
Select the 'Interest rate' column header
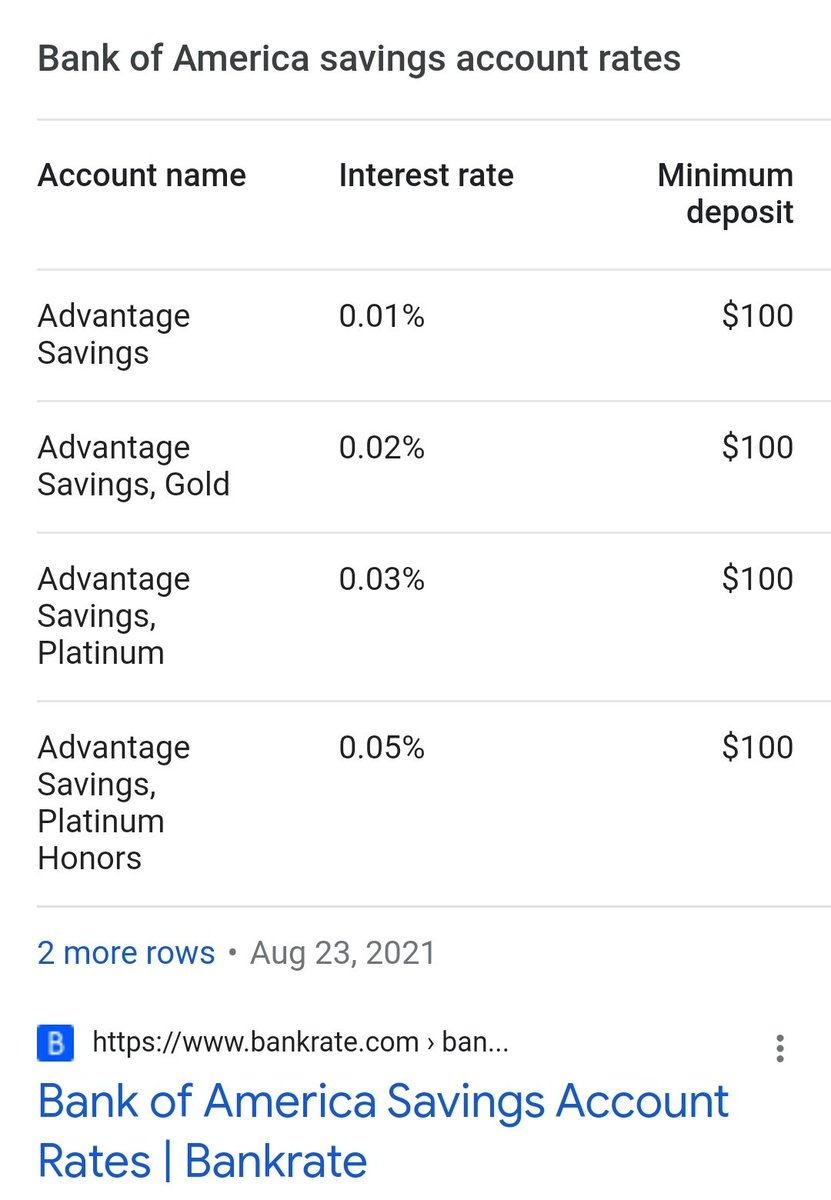click(x=426, y=176)
